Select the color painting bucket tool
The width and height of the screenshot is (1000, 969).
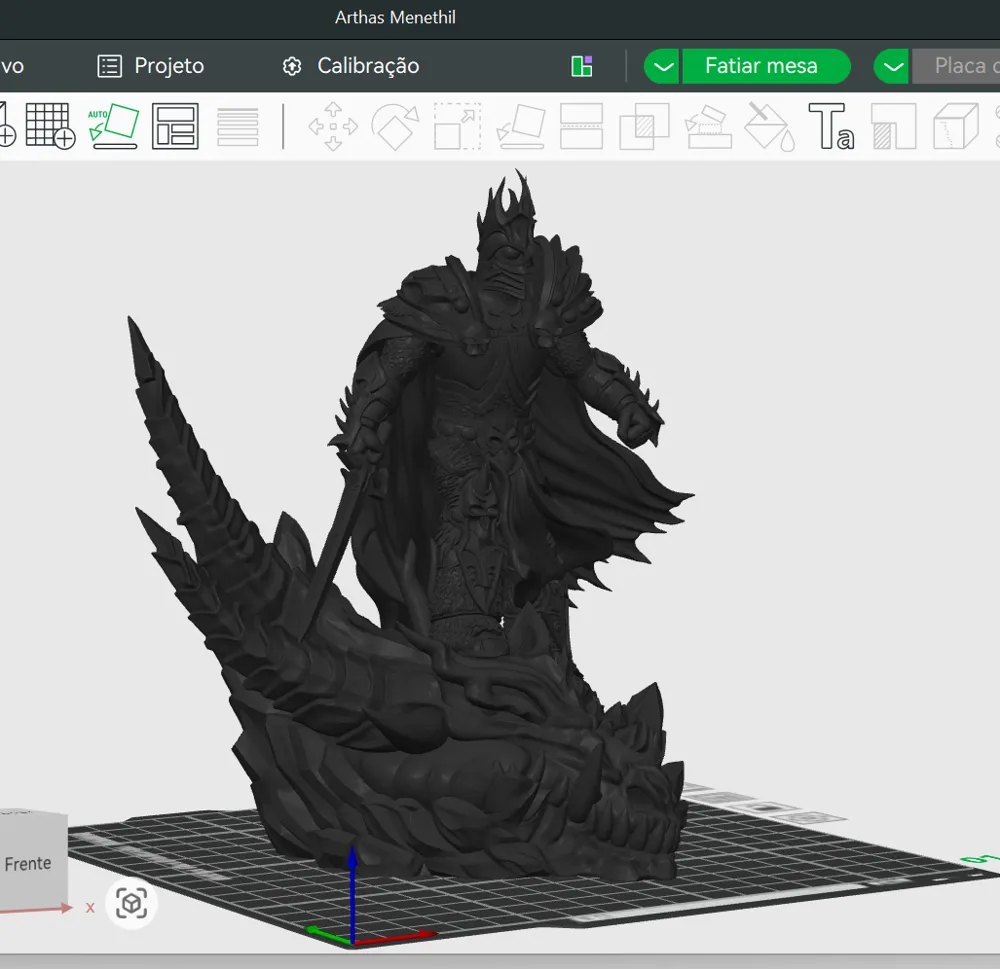pyautogui.click(x=770, y=126)
